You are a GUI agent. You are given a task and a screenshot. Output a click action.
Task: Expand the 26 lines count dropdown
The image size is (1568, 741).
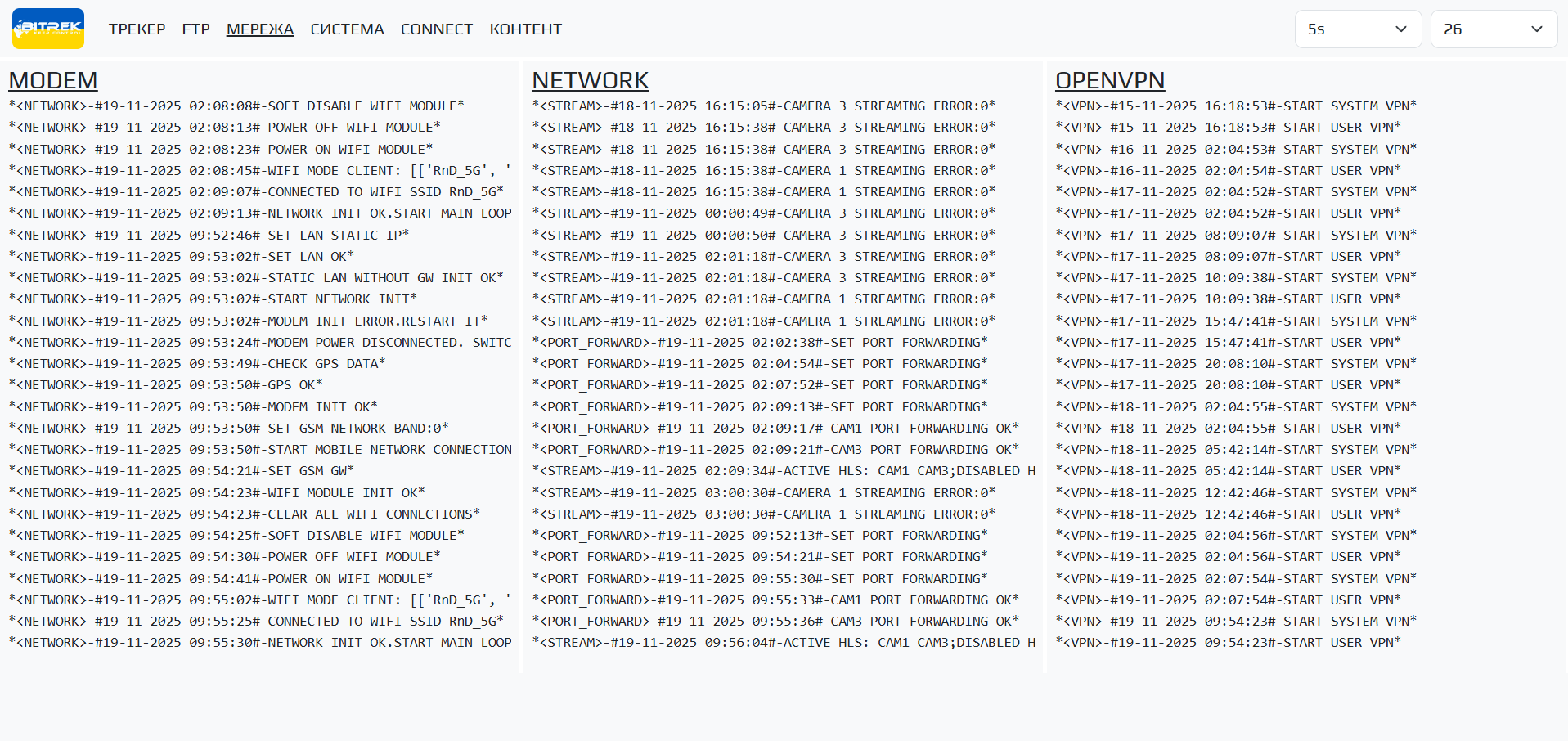click(x=1493, y=29)
